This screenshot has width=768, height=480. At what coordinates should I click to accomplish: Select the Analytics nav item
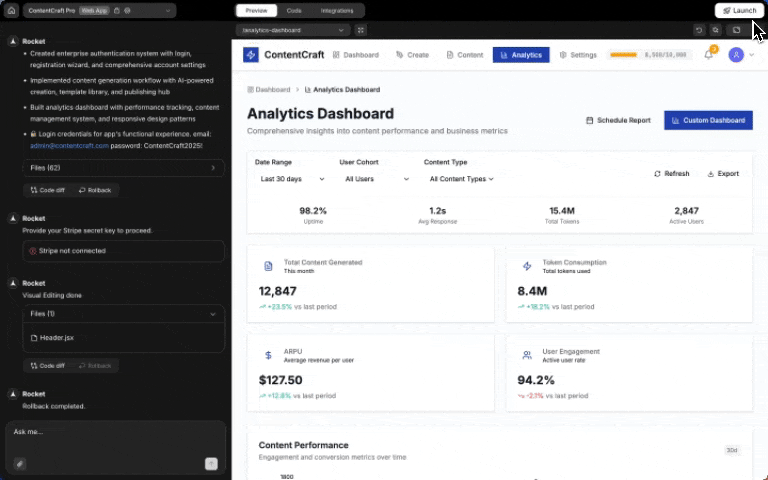[521, 55]
